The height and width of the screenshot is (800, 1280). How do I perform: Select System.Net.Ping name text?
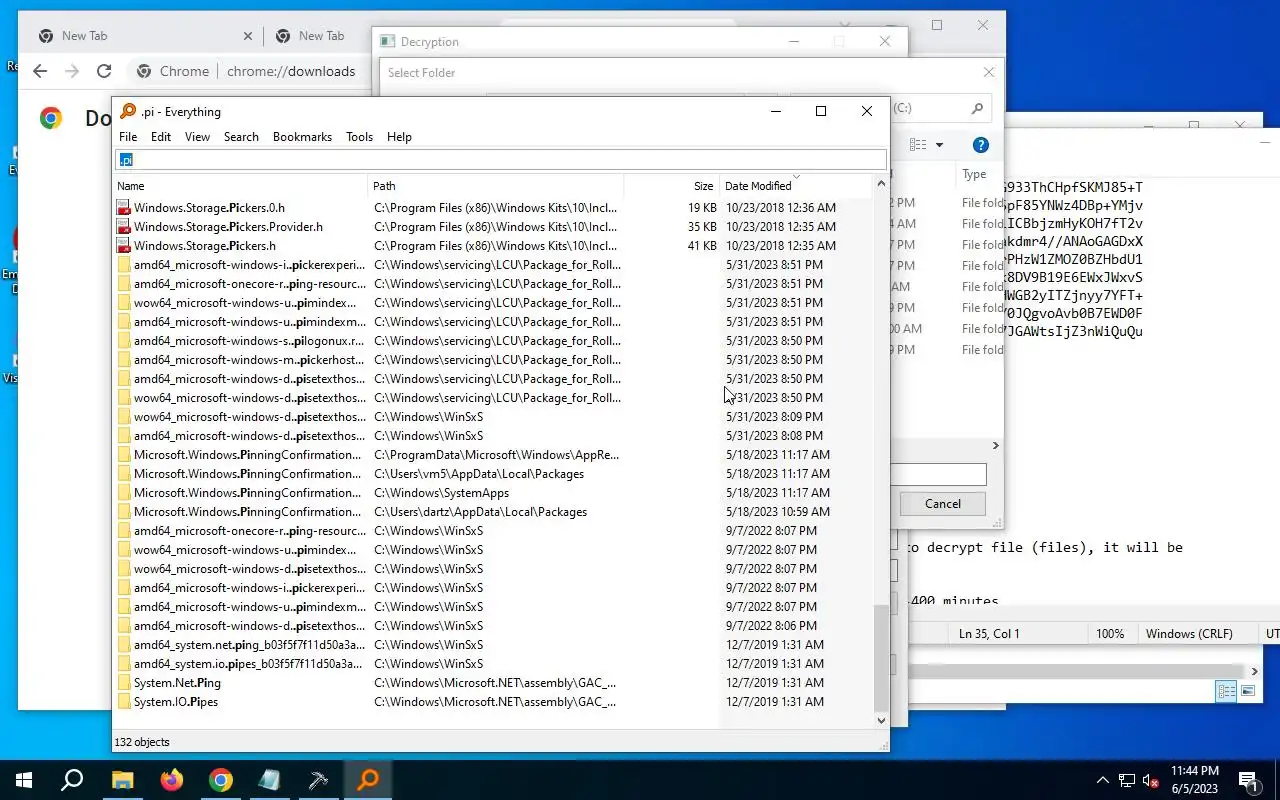click(x=177, y=683)
